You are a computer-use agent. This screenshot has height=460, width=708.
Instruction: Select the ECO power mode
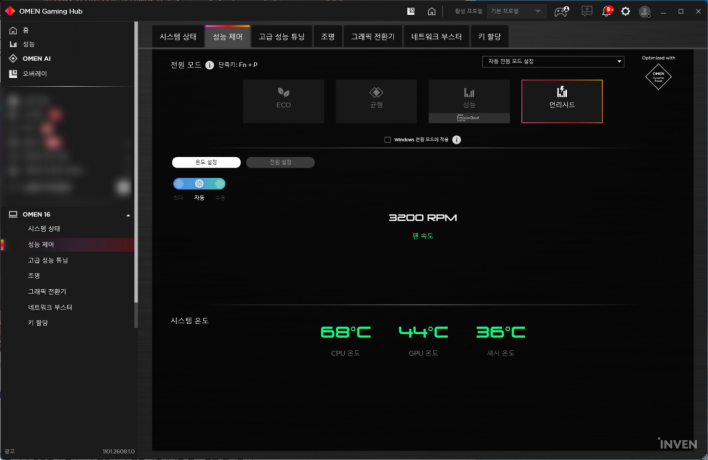tap(284, 101)
